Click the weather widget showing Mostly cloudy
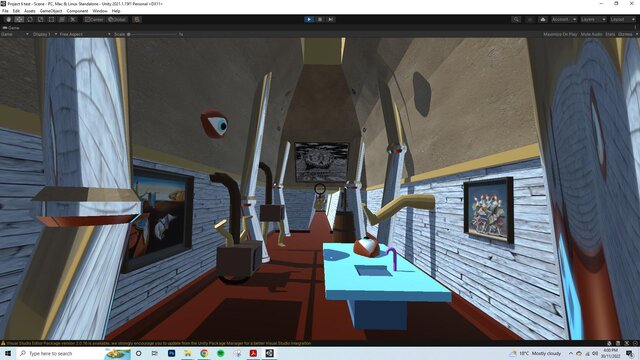The height and width of the screenshot is (360, 640). pos(536,353)
